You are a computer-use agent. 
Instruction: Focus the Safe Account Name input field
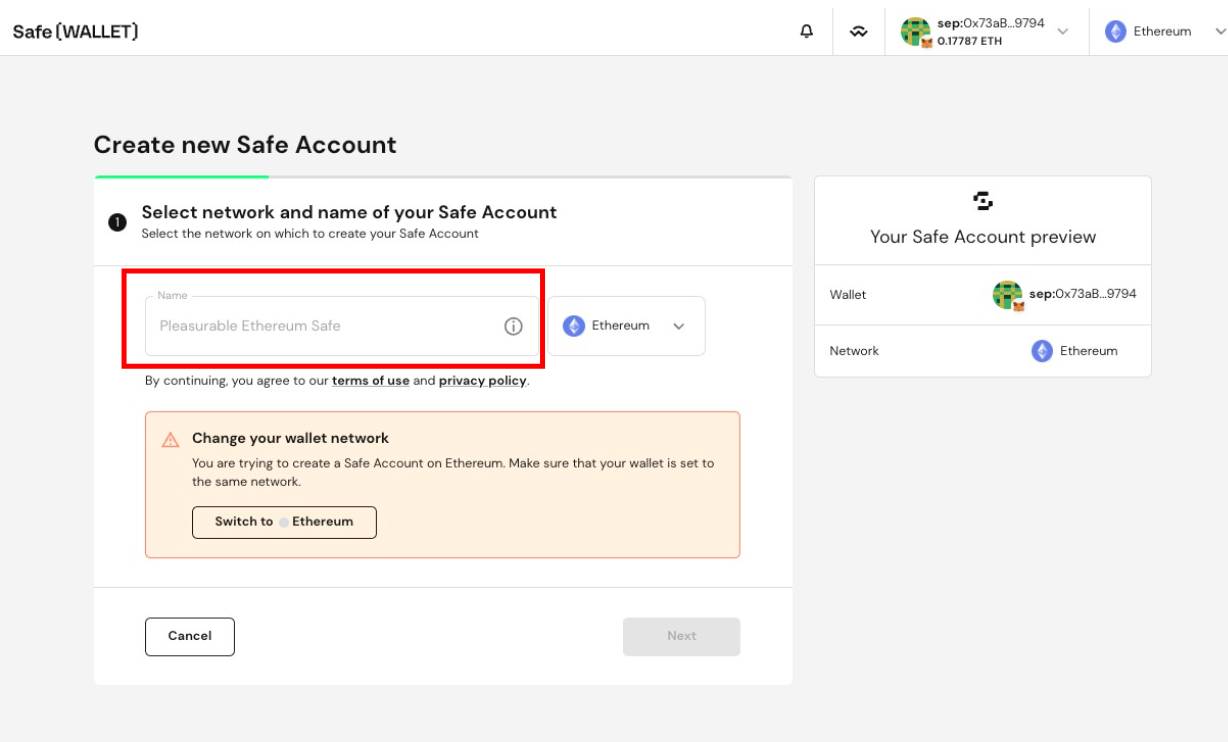coord(342,326)
